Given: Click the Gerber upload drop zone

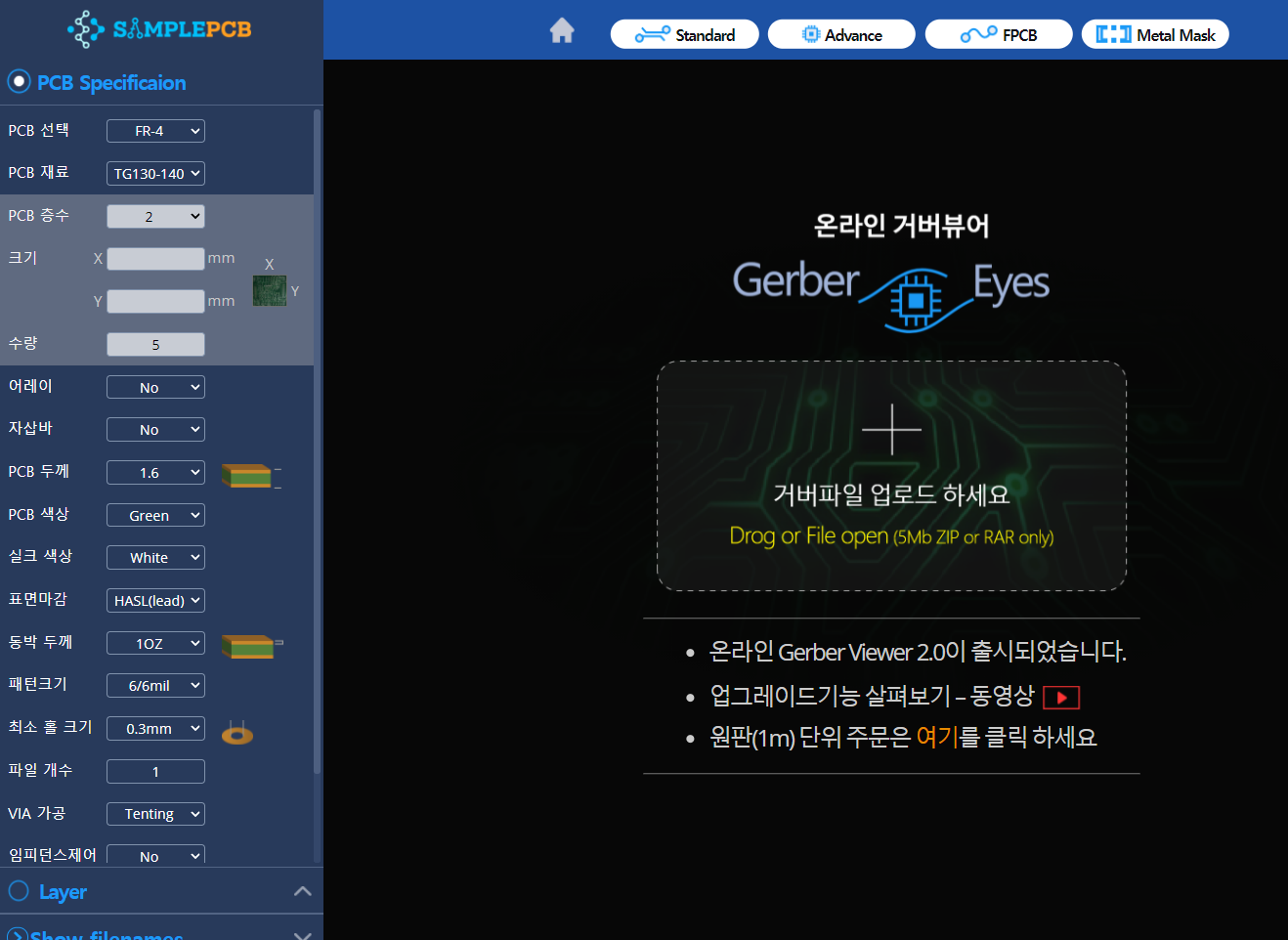Looking at the screenshot, I should [891, 476].
